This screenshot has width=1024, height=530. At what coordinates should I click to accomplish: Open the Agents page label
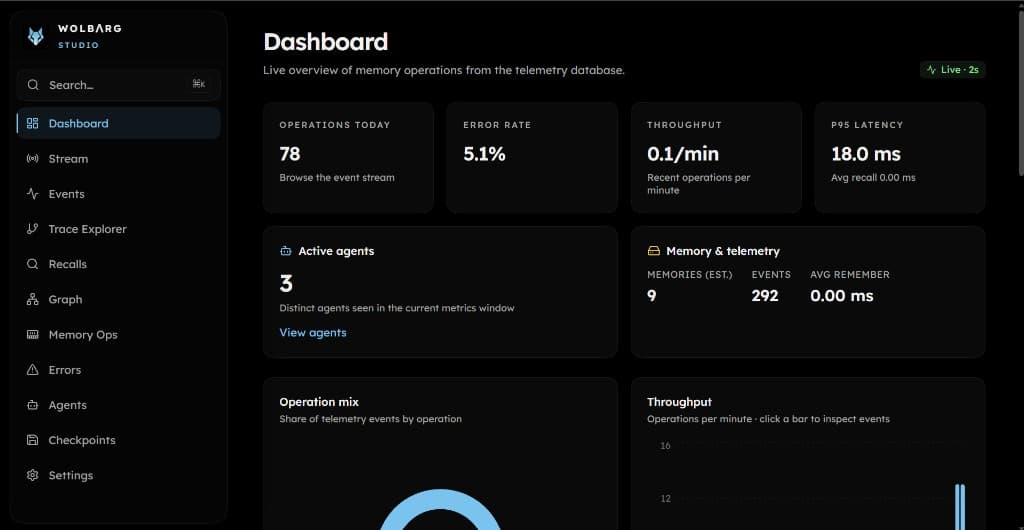coord(67,405)
